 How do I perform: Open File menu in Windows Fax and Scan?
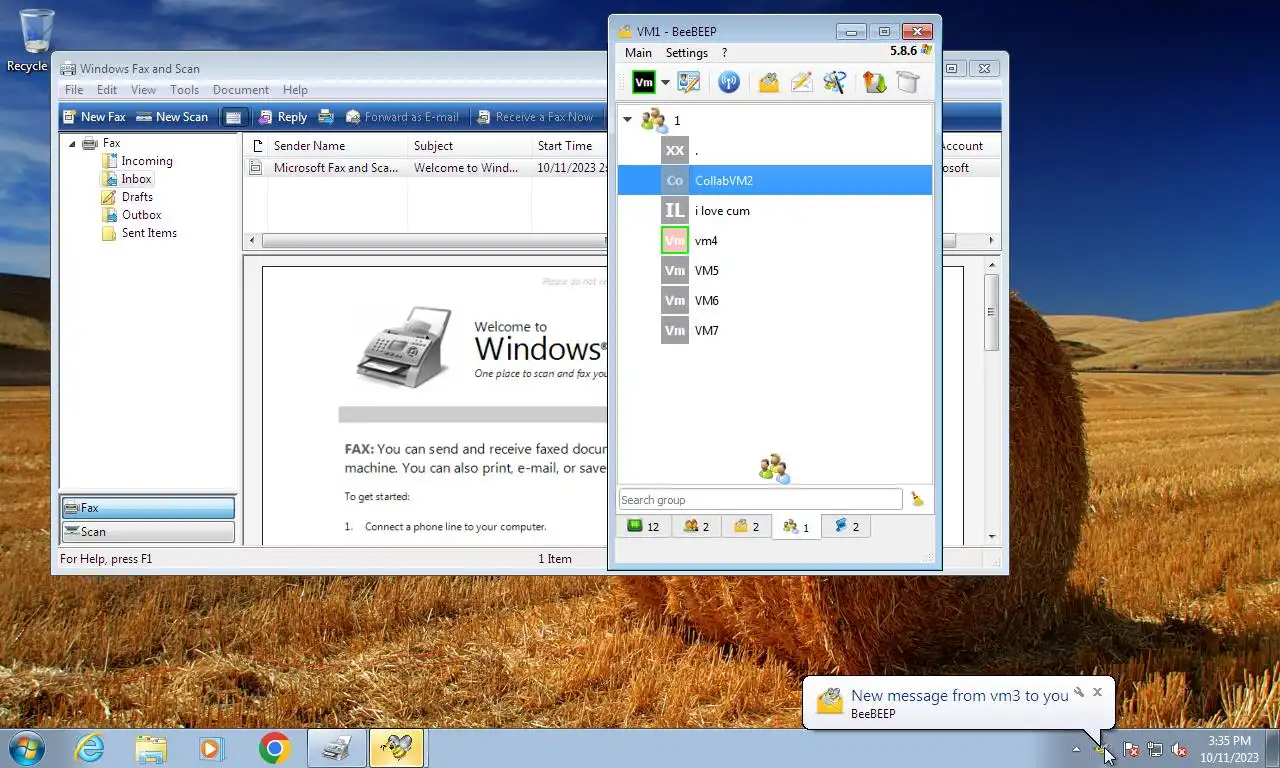[74, 90]
